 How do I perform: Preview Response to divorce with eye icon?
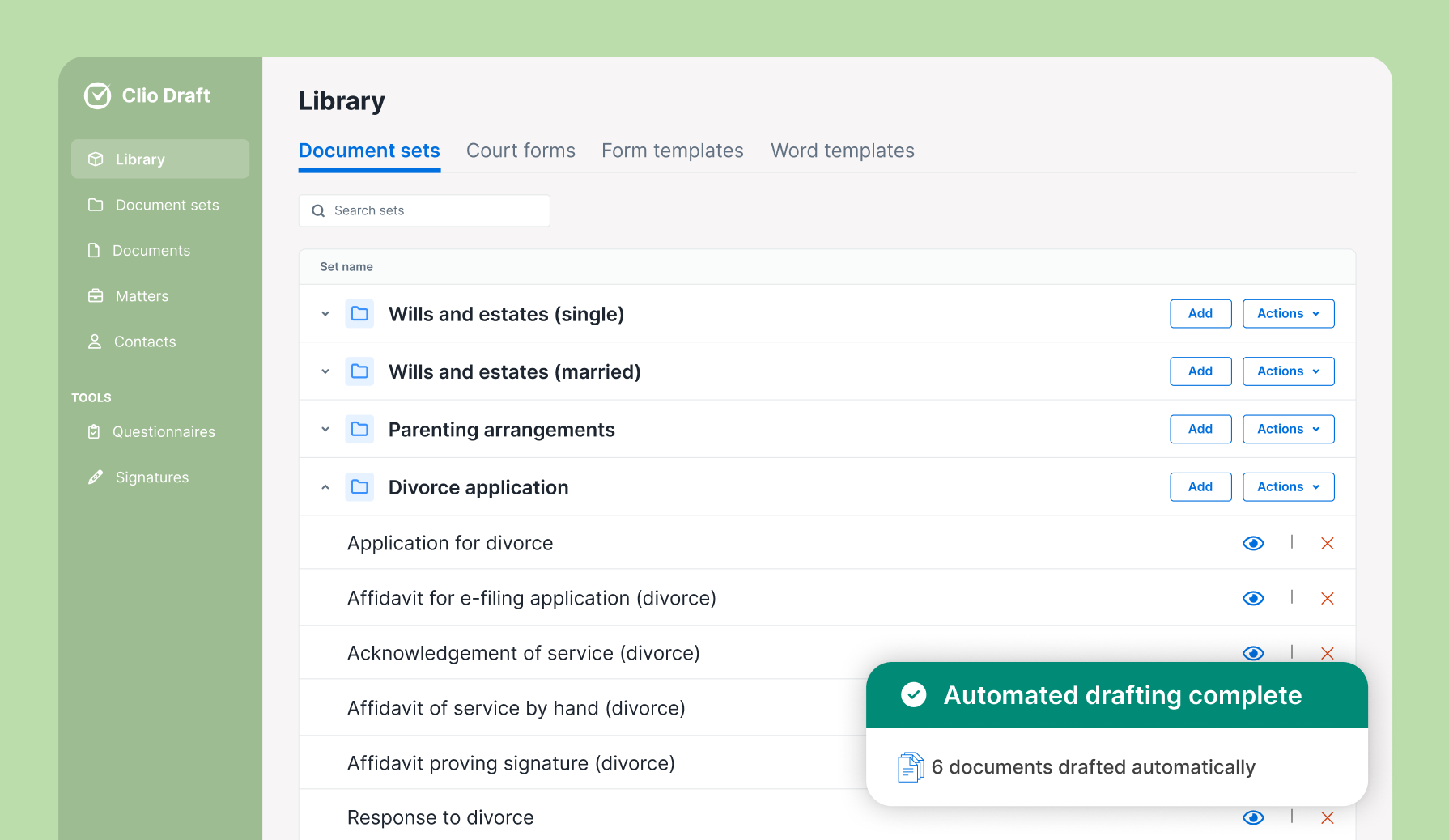pyautogui.click(x=1253, y=817)
